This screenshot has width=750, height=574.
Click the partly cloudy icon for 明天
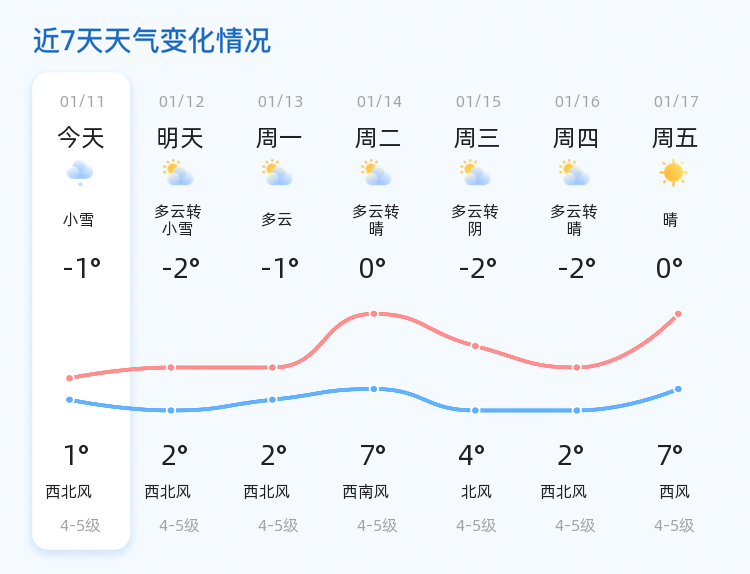[x=178, y=173]
